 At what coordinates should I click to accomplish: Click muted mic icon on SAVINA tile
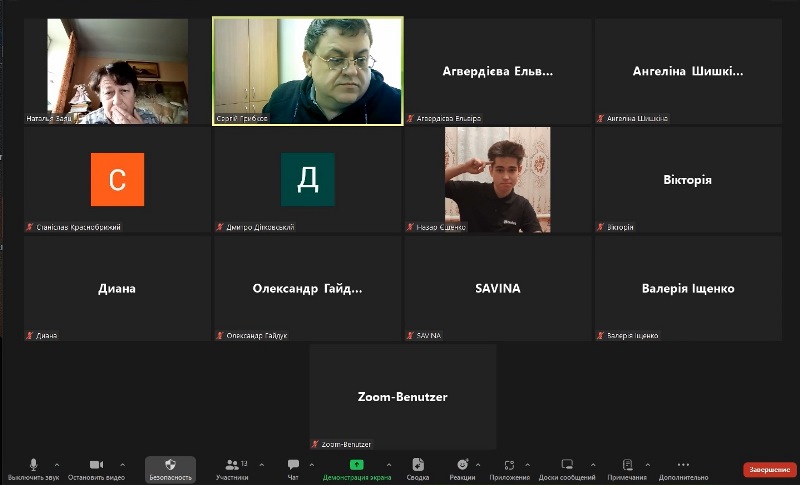410,336
